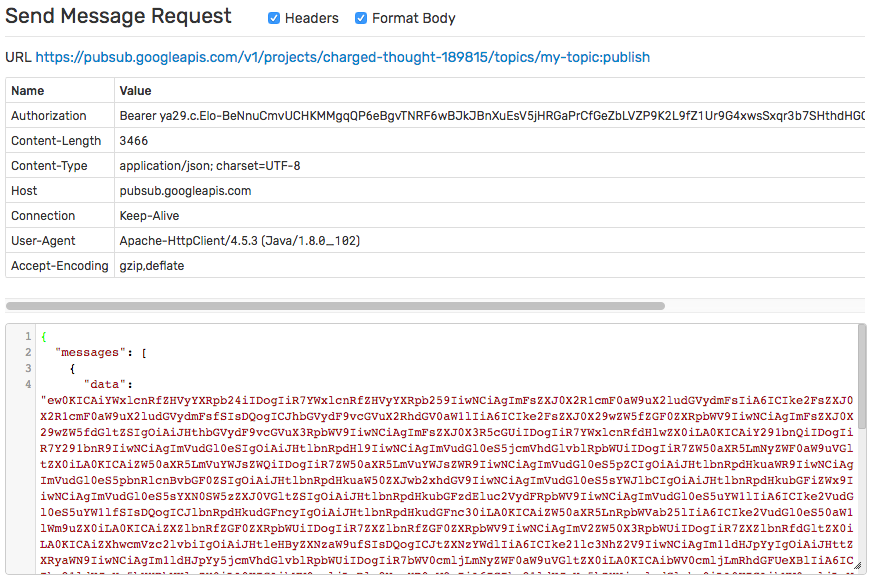The width and height of the screenshot is (871, 579).
Task: Click line number 1 in the body gutter
Action: click(x=28, y=337)
